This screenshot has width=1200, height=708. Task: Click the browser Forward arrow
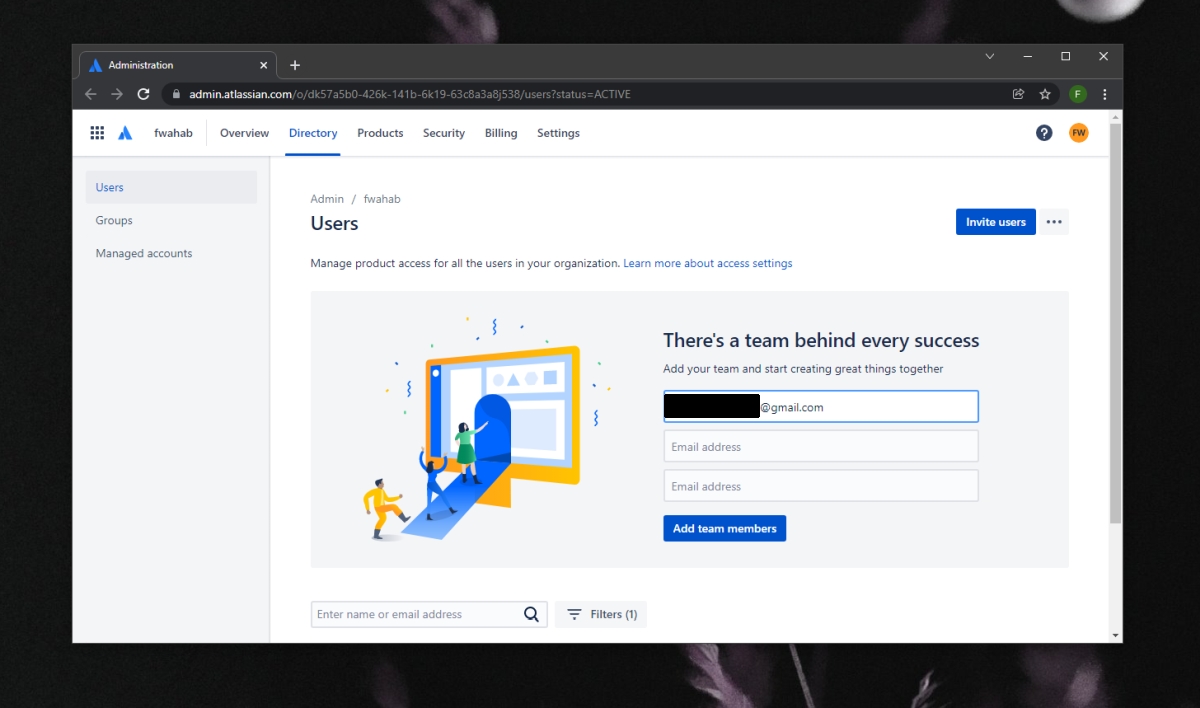tap(117, 94)
